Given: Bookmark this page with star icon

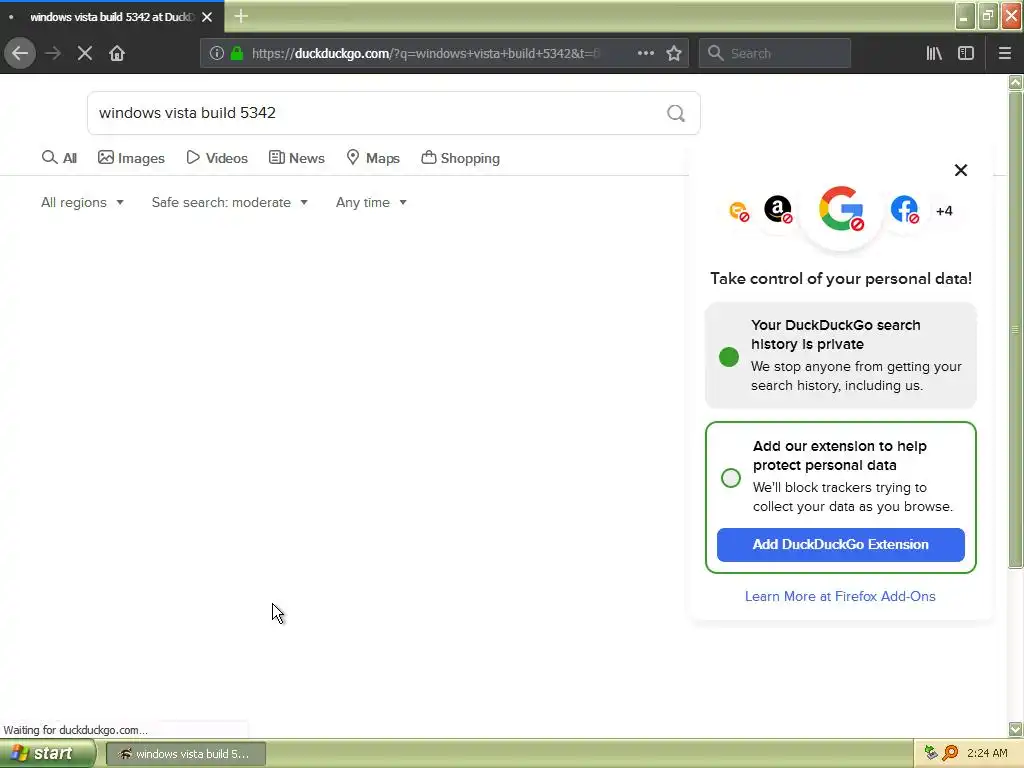Looking at the screenshot, I should (674, 53).
